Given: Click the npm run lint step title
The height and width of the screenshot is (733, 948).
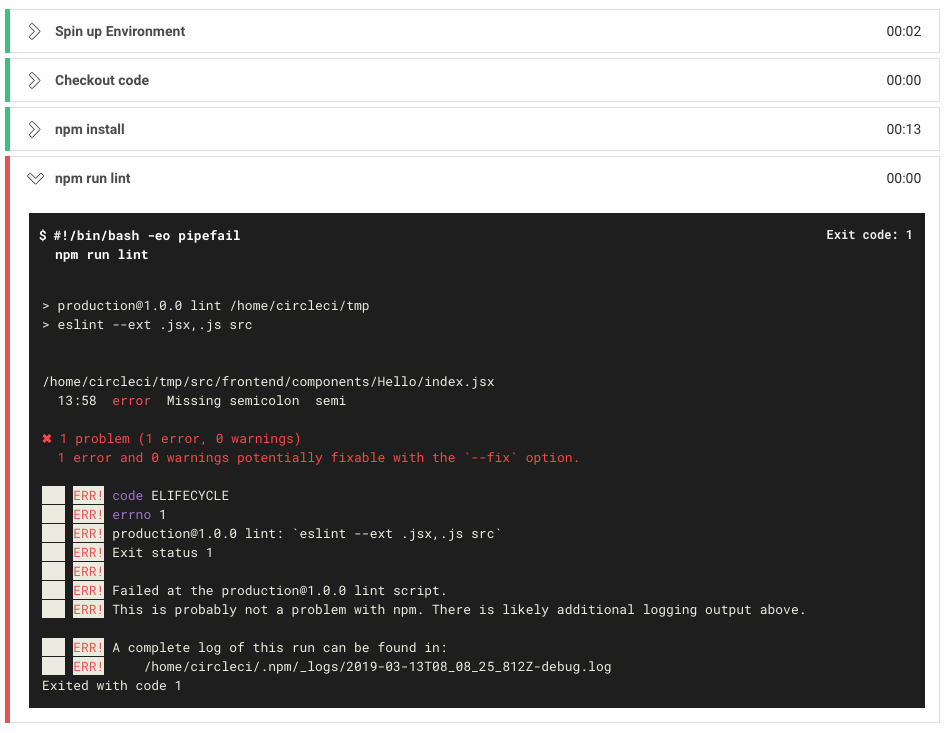Looking at the screenshot, I should [93, 178].
